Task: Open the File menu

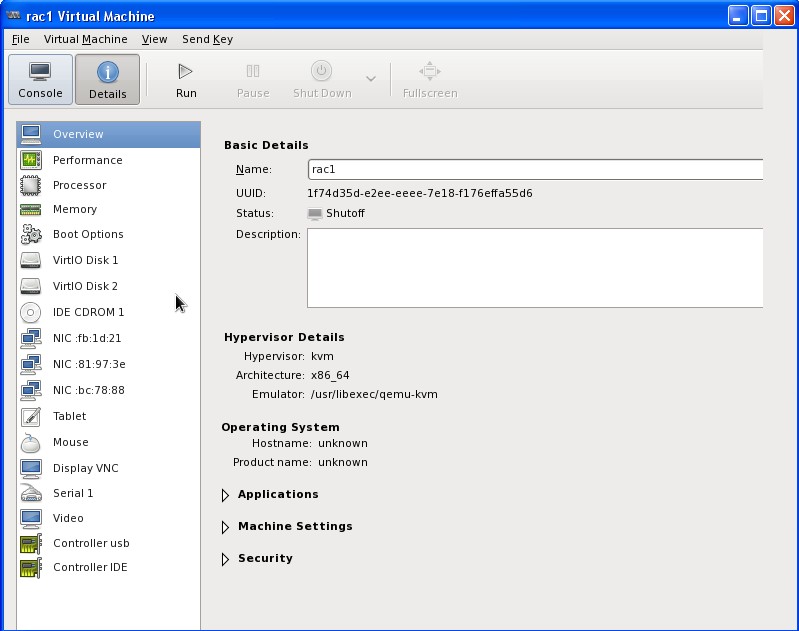Action: [x=20, y=39]
